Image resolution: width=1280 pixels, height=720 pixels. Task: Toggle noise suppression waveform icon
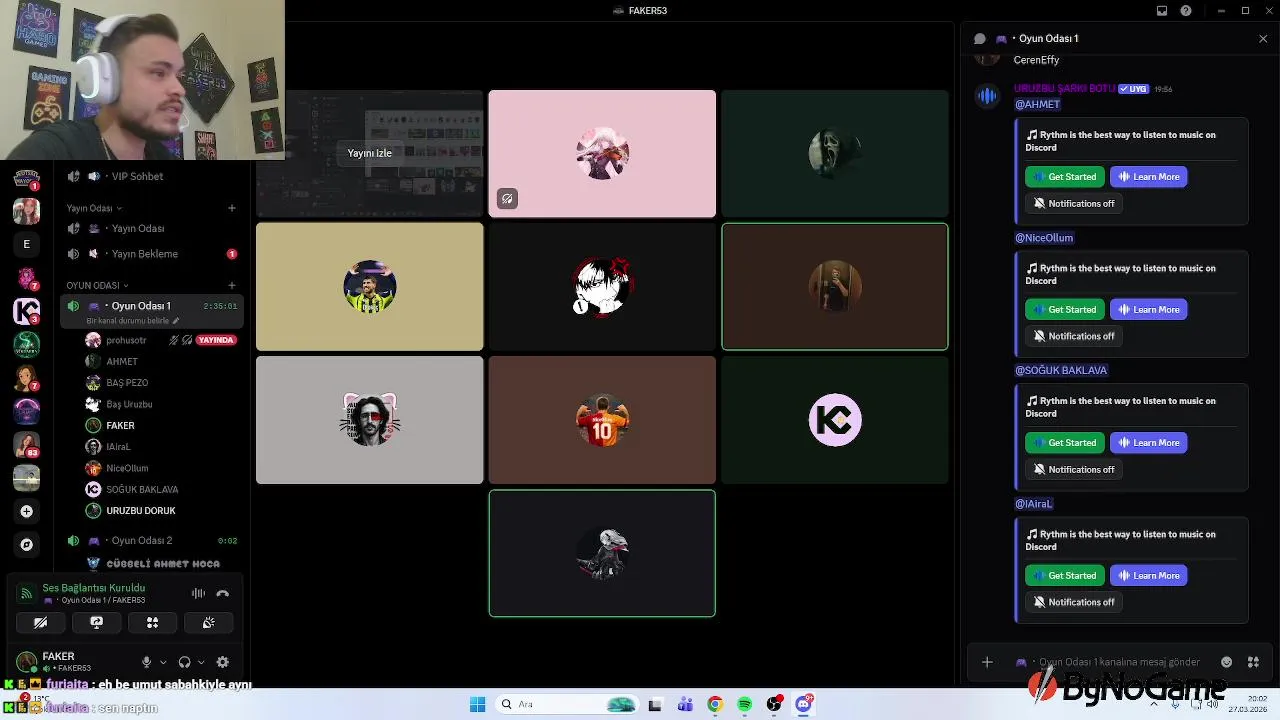coord(198,593)
